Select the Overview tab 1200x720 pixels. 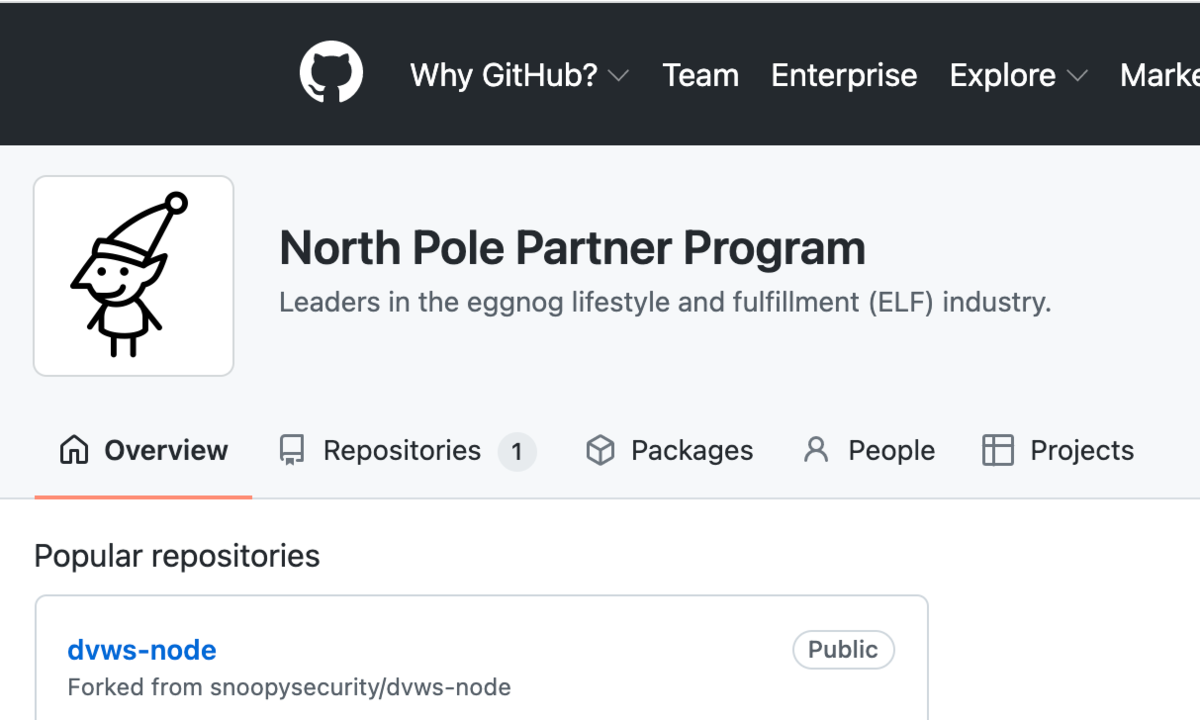pyautogui.click(x=143, y=451)
